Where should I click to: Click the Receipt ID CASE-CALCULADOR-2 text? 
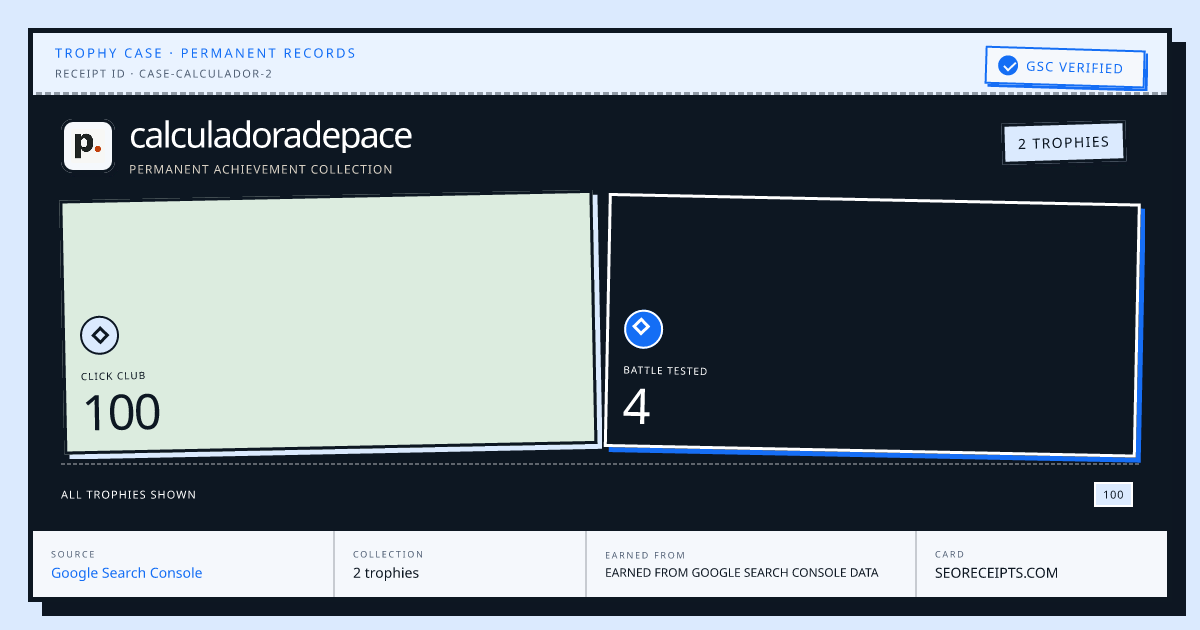coord(163,74)
